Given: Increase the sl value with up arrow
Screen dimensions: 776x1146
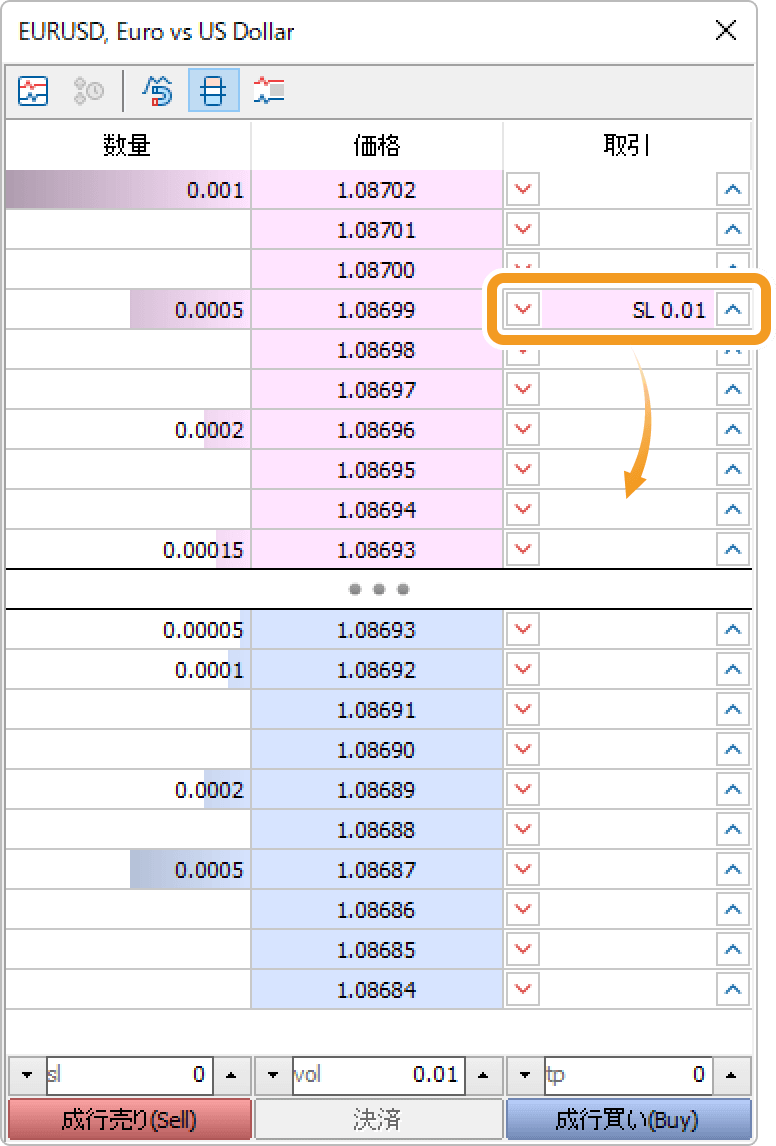Looking at the screenshot, I should tap(232, 1075).
